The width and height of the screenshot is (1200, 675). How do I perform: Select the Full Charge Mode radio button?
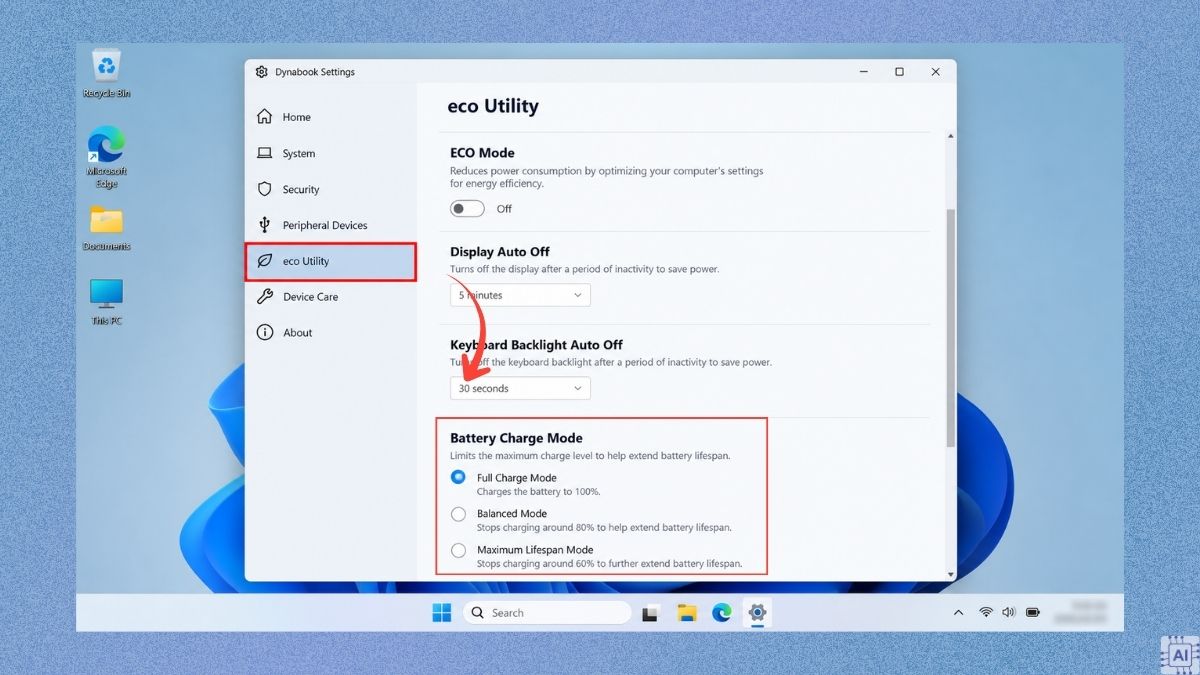(x=458, y=478)
